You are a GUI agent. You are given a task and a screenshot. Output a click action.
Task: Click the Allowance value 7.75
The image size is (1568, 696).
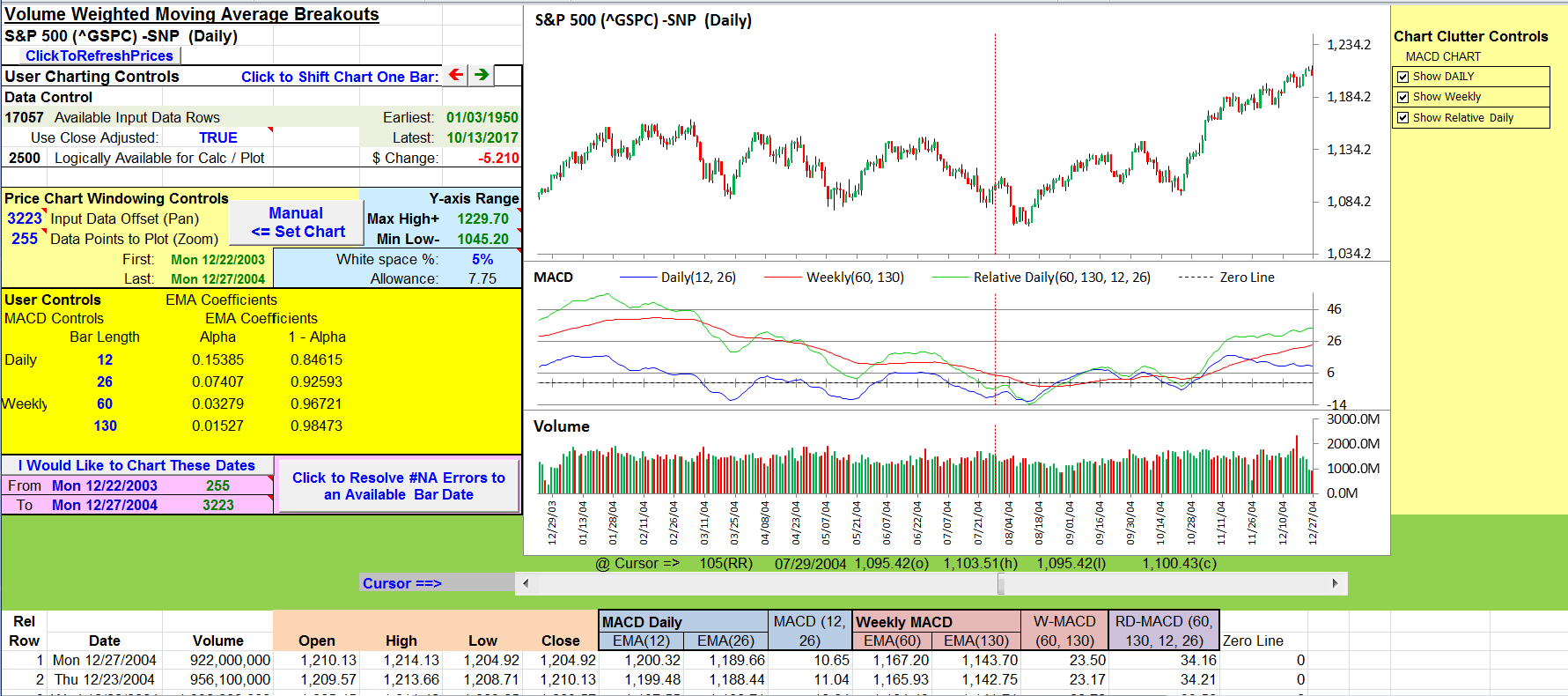coord(482,278)
